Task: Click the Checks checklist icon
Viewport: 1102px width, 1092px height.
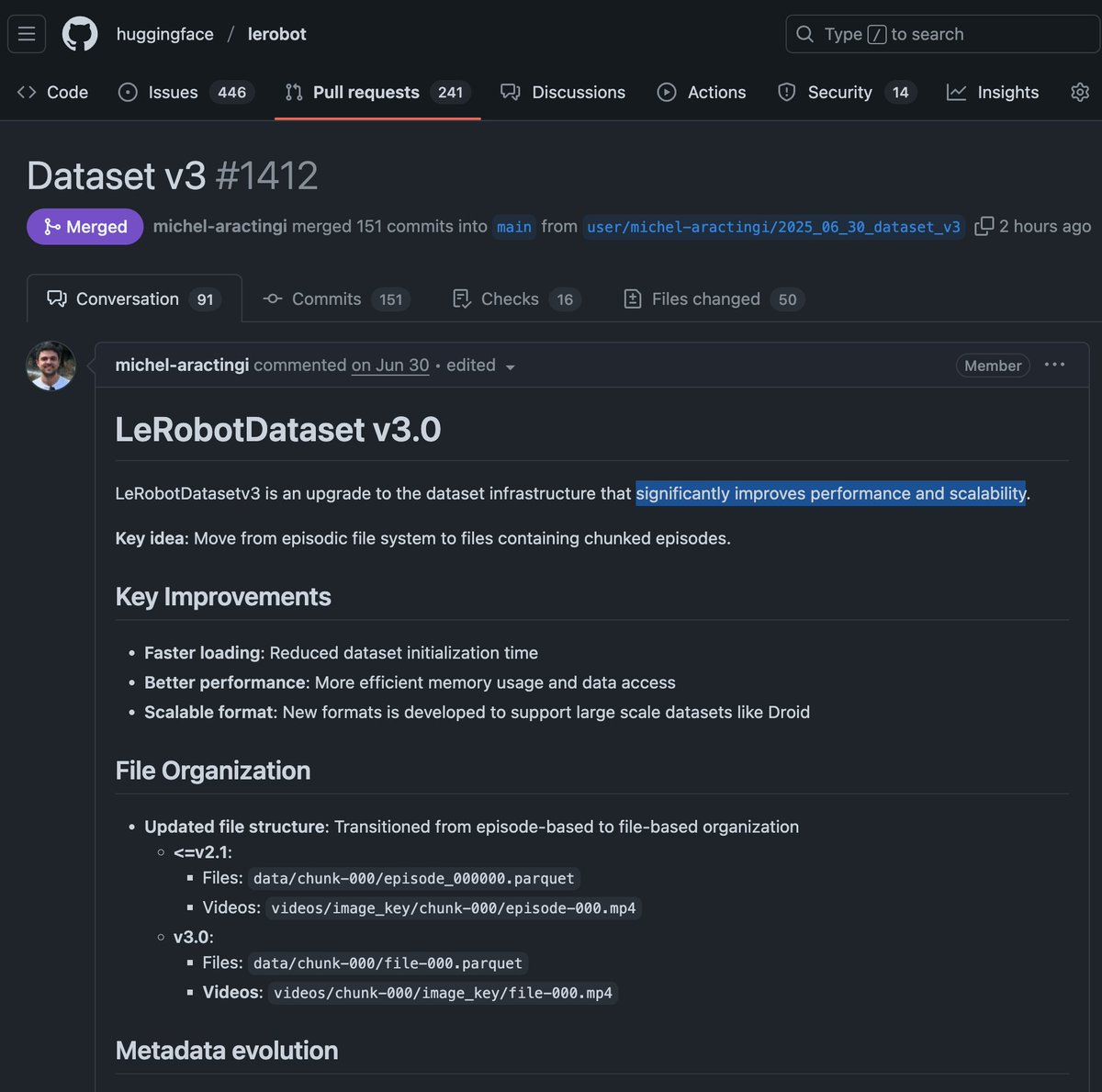Action: (462, 298)
